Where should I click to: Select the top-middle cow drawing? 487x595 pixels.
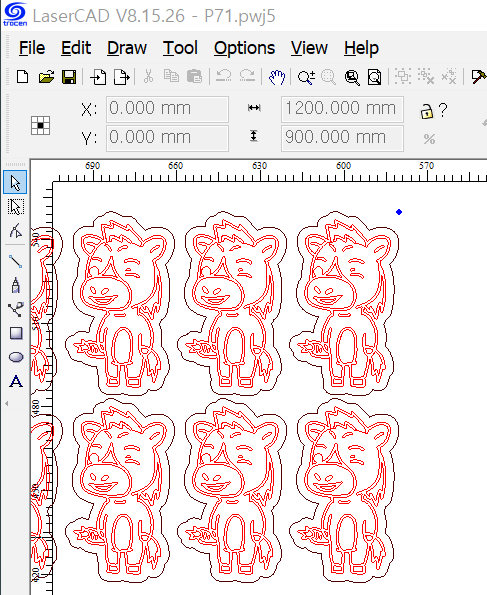pos(232,303)
